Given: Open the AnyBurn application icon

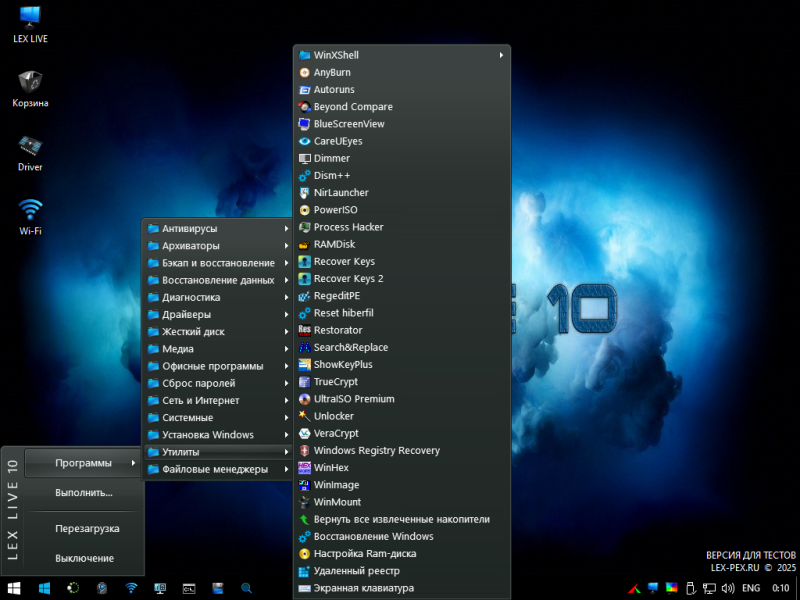Looking at the screenshot, I should [x=305, y=72].
